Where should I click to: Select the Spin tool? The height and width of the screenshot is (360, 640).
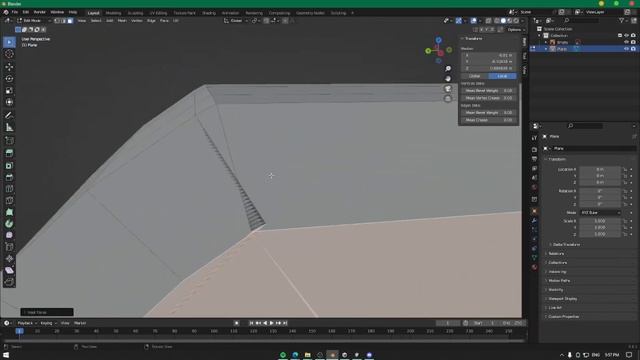9,224
